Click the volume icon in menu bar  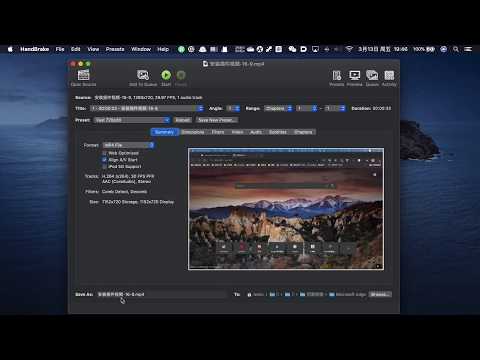pyautogui.click(x=327, y=49)
